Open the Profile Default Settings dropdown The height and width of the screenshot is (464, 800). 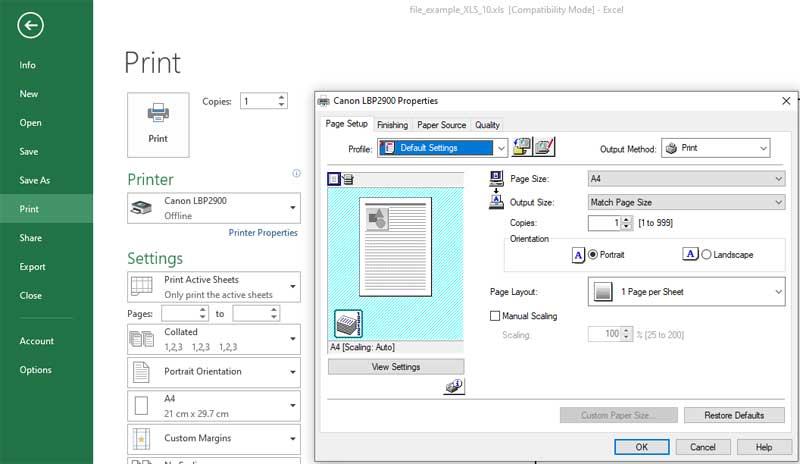click(442, 148)
